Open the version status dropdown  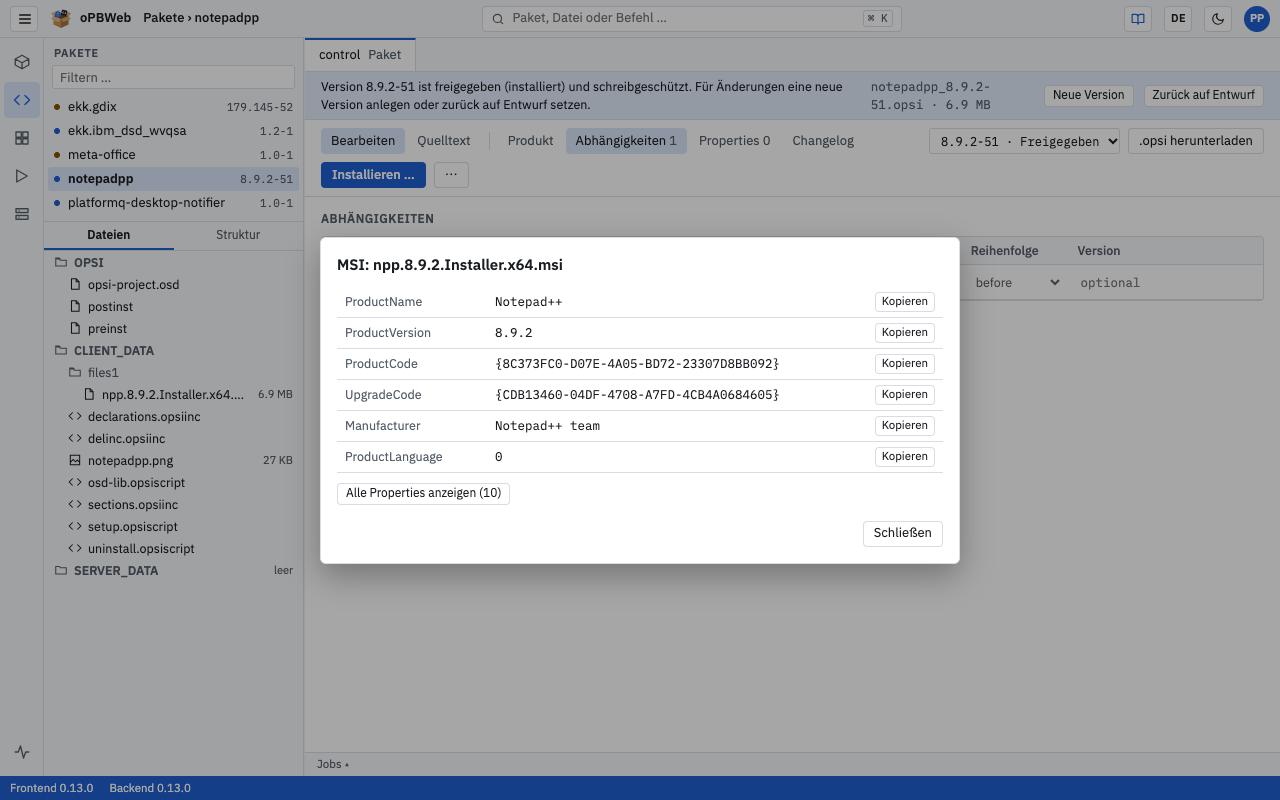click(1024, 141)
